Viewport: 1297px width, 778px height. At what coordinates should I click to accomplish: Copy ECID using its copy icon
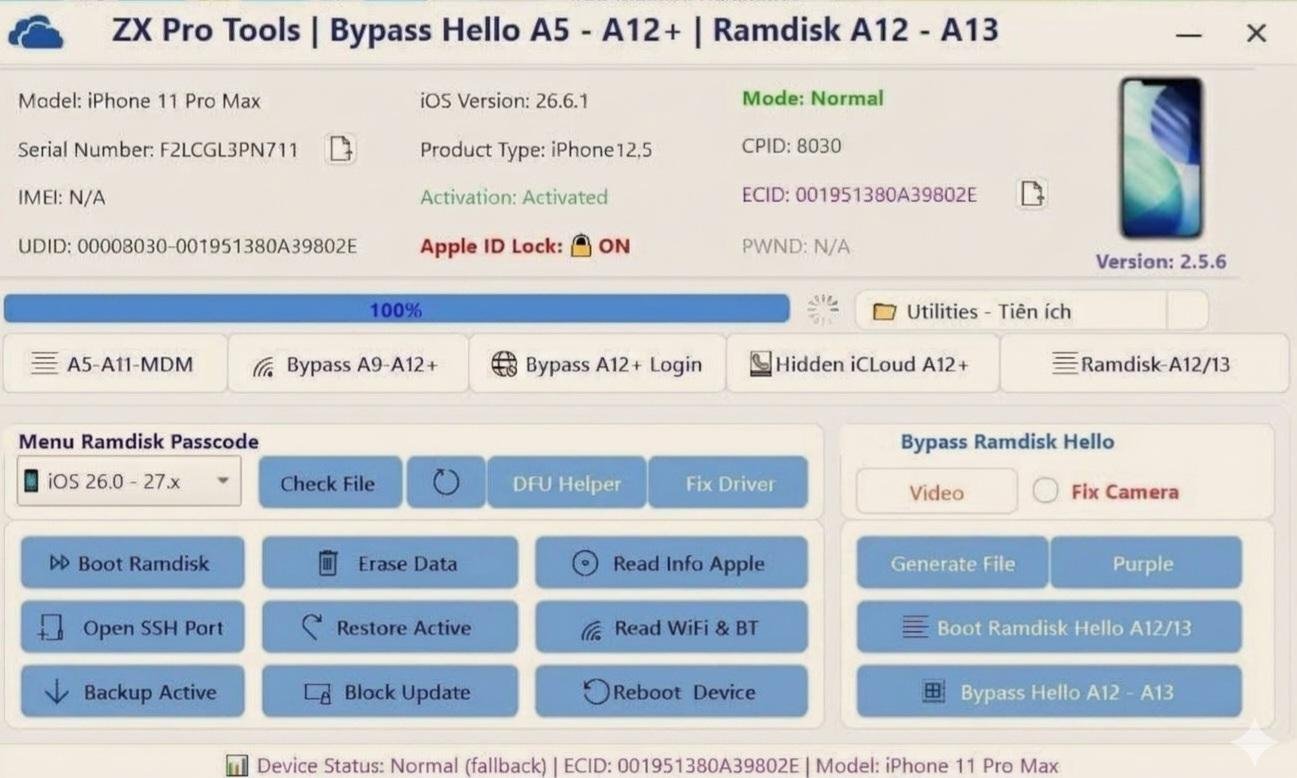[1032, 193]
